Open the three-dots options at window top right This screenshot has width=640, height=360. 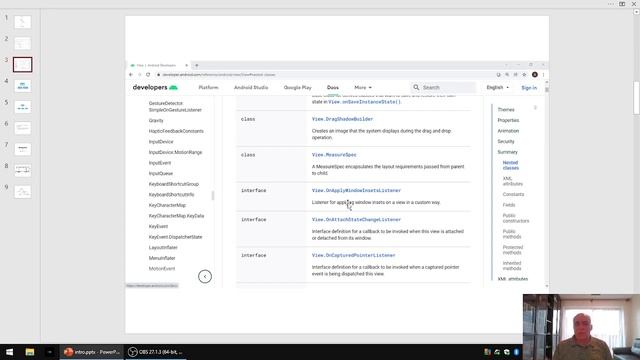611,4
